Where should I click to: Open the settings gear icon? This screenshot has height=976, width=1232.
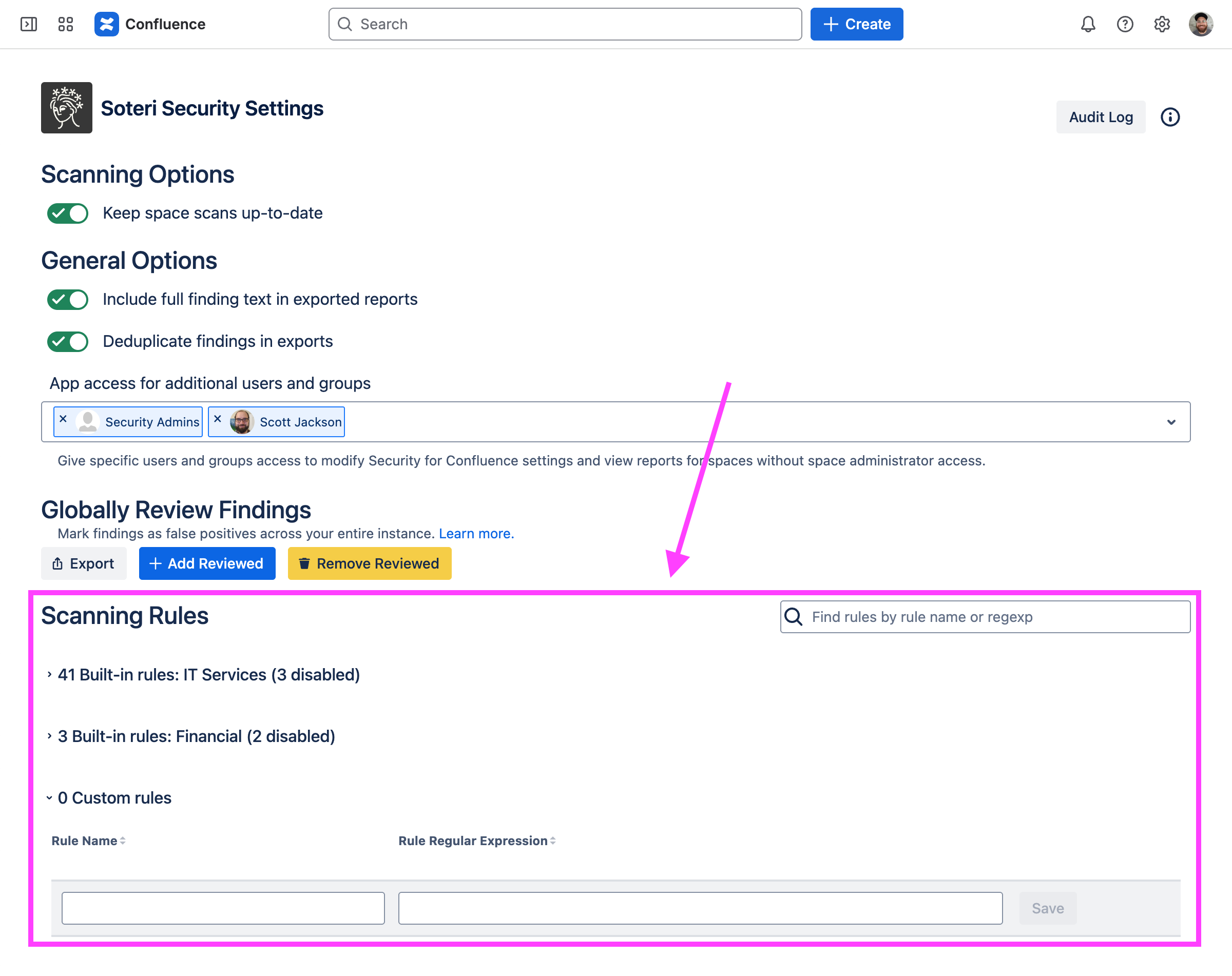tap(1161, 24)
